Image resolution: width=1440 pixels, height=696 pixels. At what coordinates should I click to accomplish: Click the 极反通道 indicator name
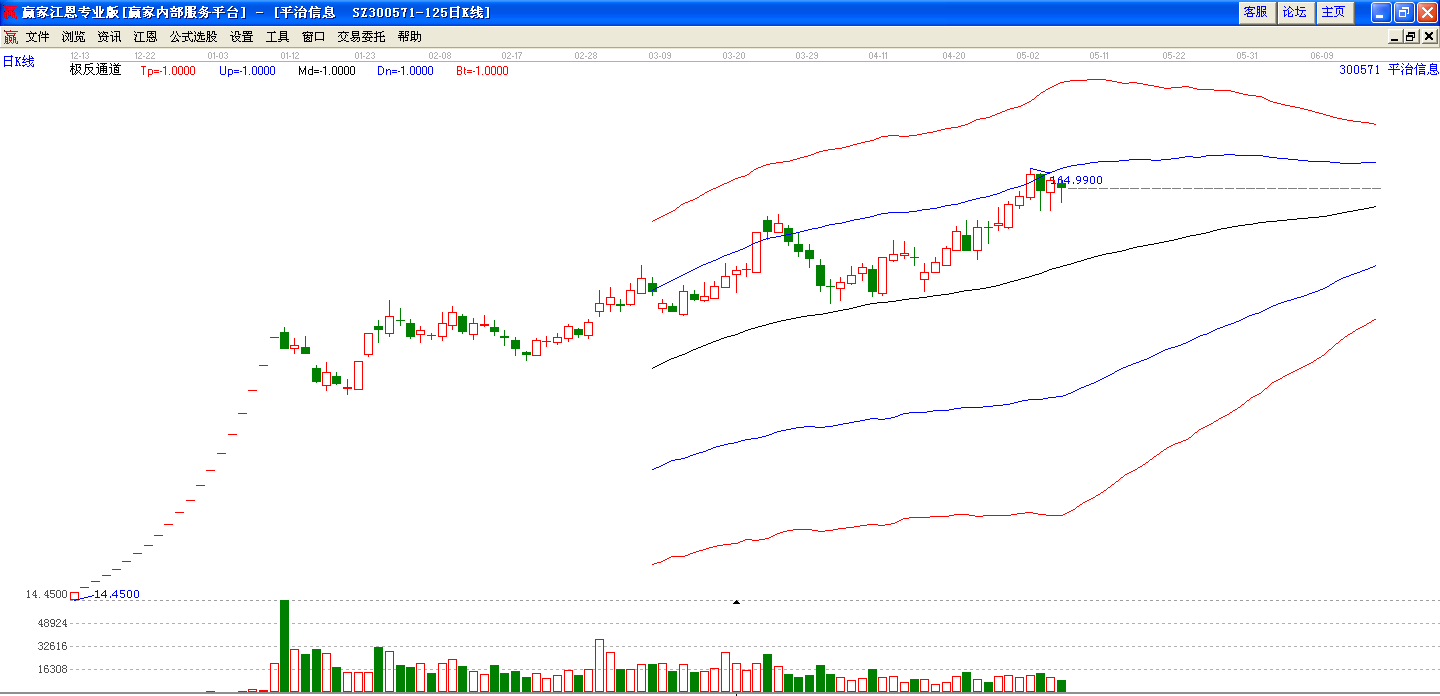(x=95, y=70)
